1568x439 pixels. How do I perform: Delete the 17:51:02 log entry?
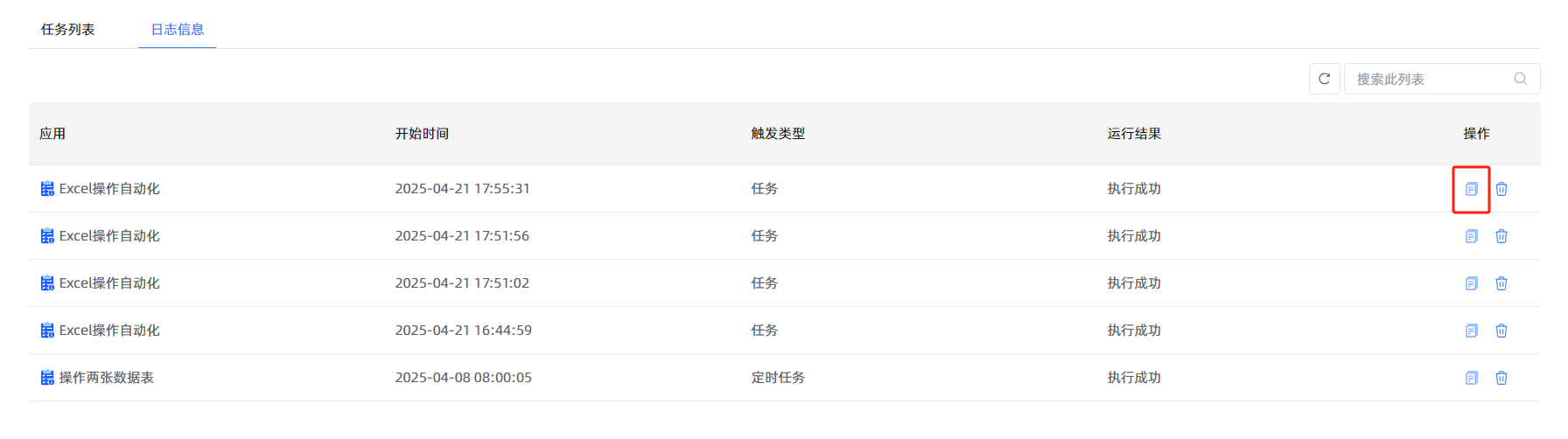[1501, 283]
